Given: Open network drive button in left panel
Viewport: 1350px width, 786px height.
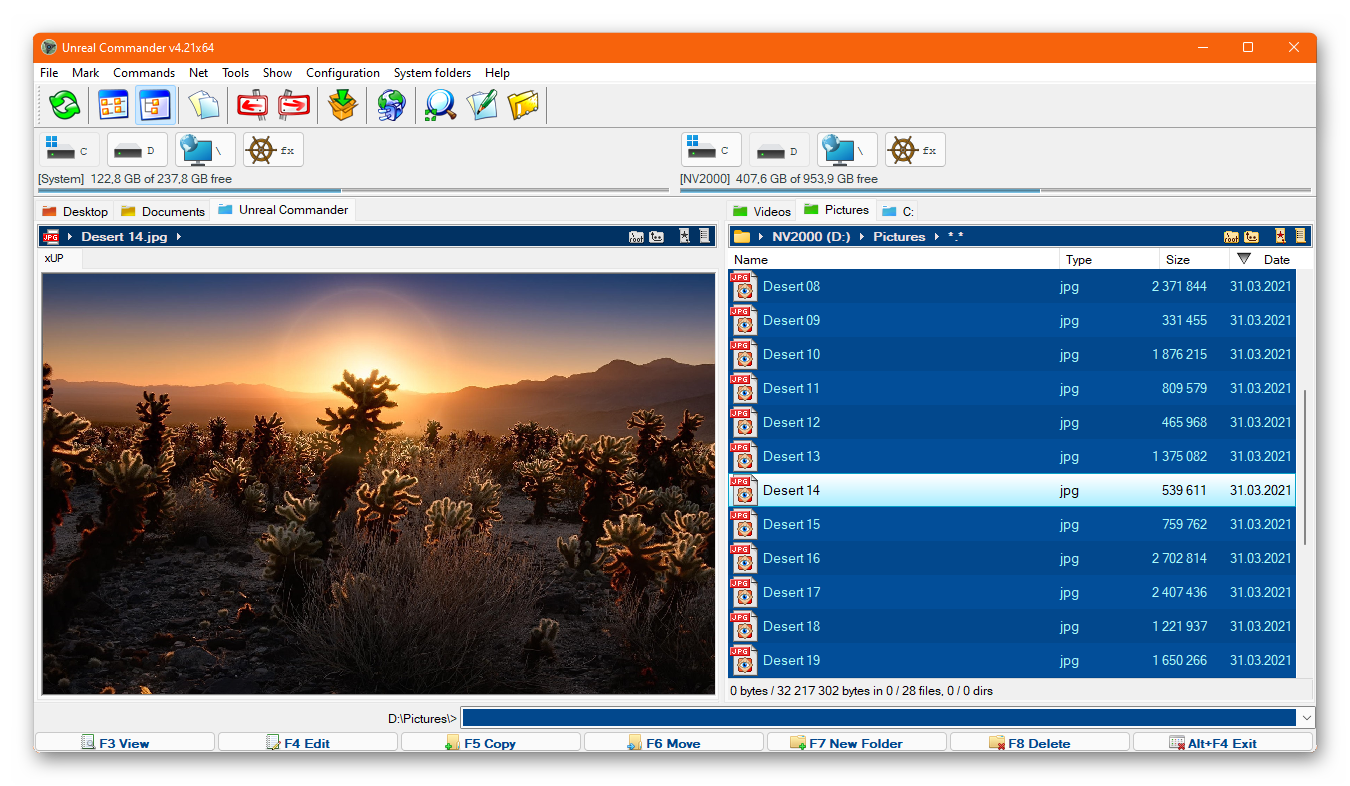Looking at the screenshot, I should click(205, 150).
